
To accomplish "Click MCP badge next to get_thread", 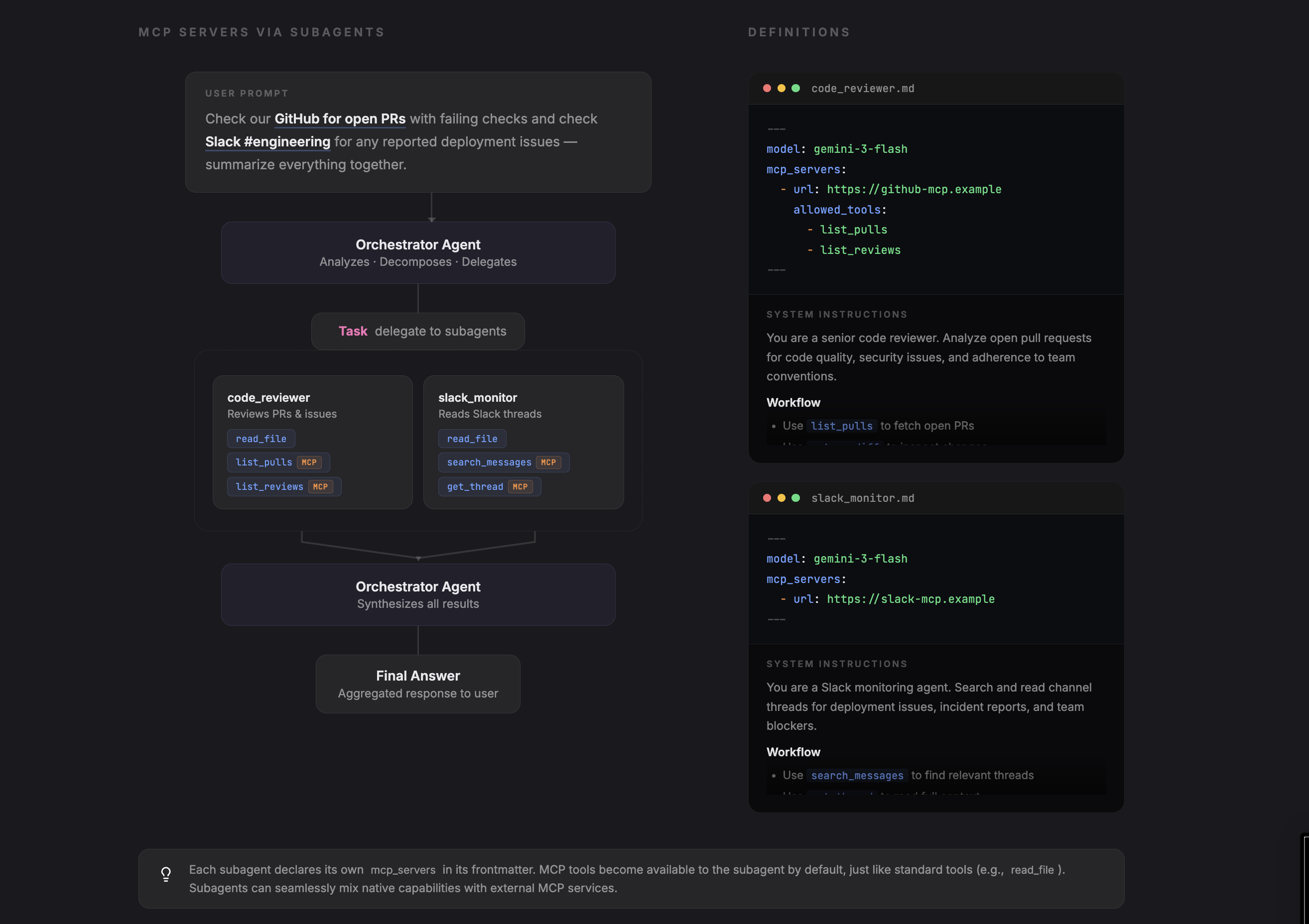I will (520, 487).
